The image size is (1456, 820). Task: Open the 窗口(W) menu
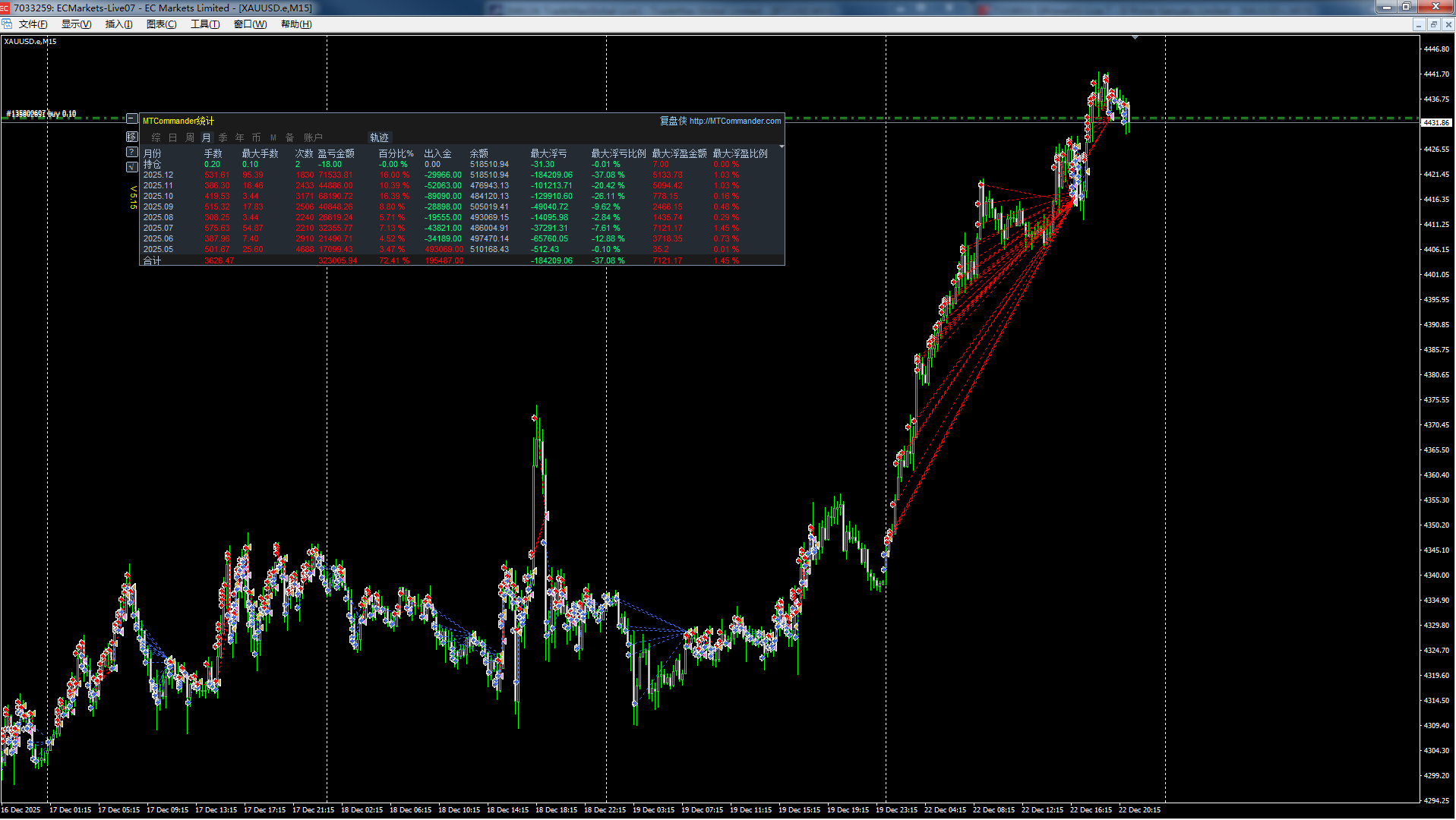[250, 24]
